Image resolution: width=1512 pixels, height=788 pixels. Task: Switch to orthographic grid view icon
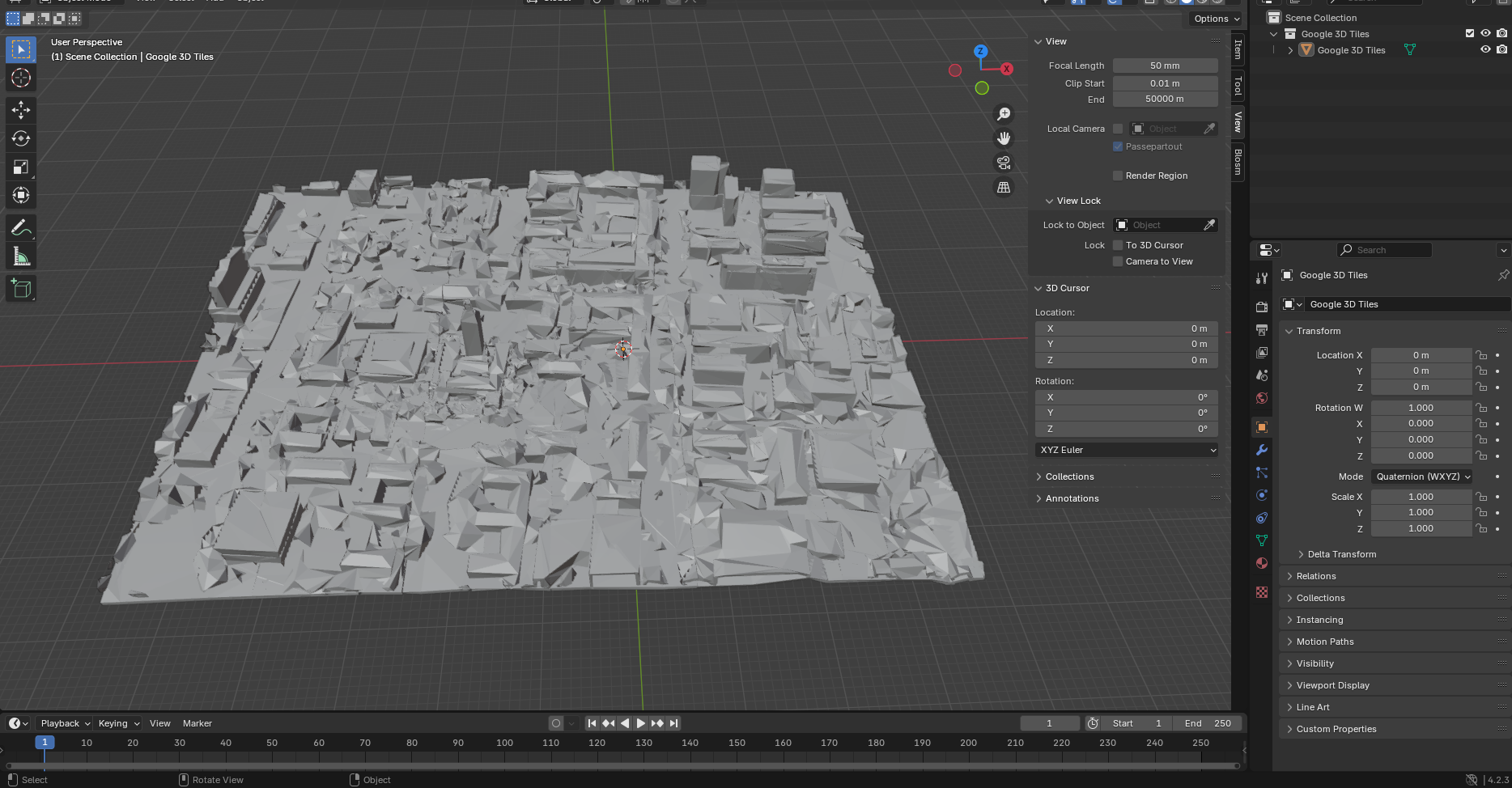pos(1004,188)
